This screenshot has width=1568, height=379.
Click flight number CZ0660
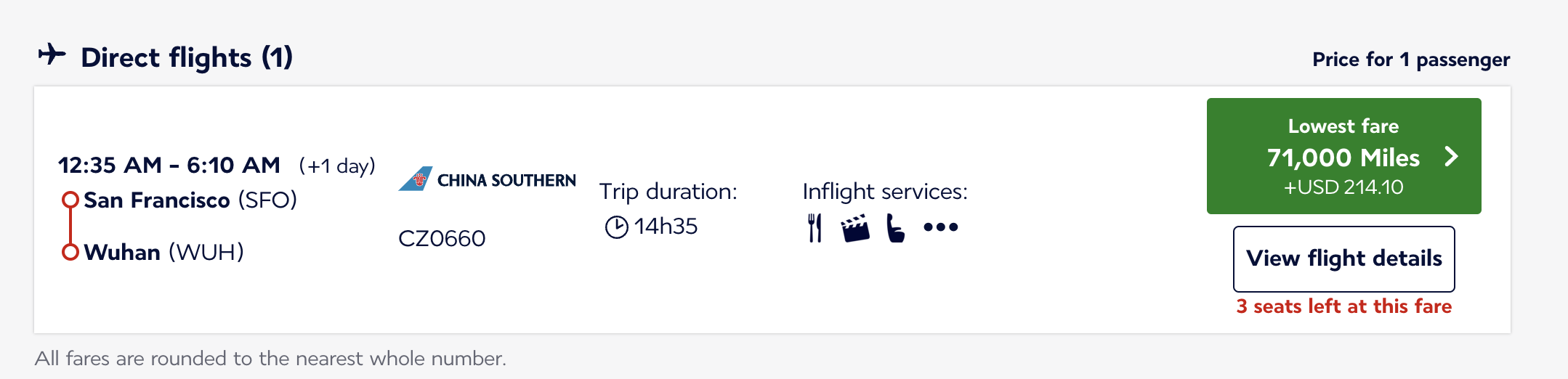coord(442,238)
